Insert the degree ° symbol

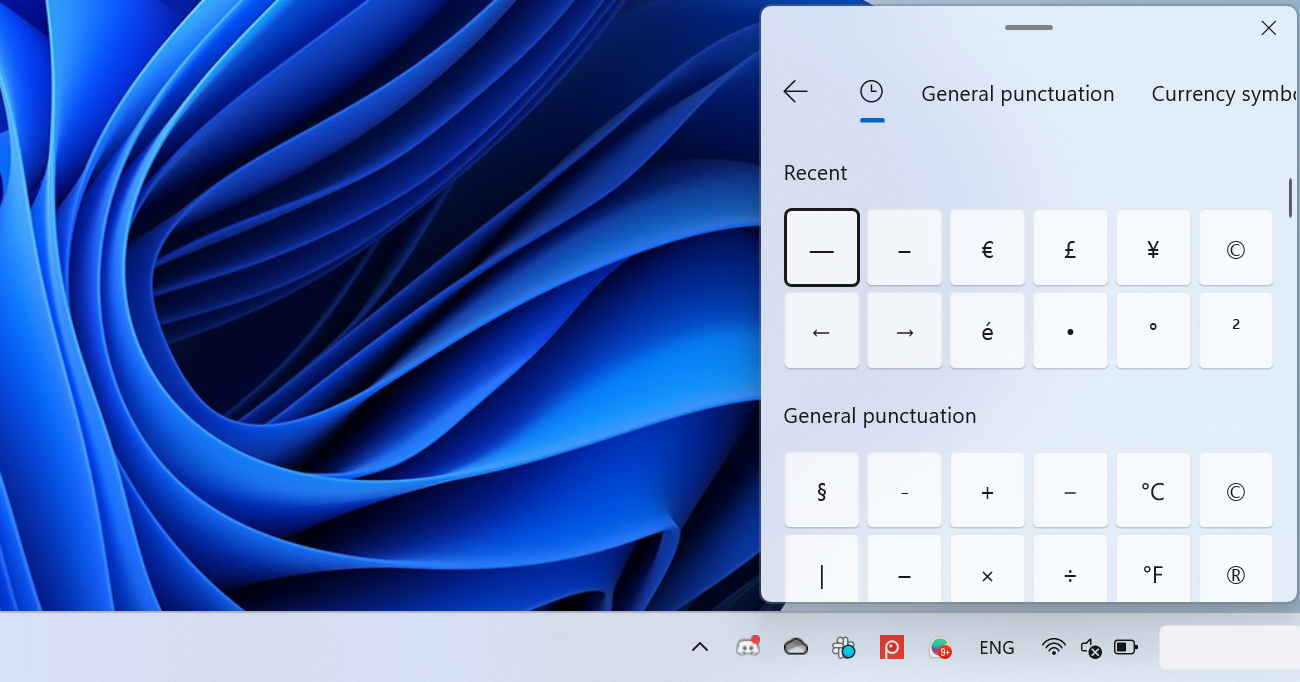point(1153,331)
